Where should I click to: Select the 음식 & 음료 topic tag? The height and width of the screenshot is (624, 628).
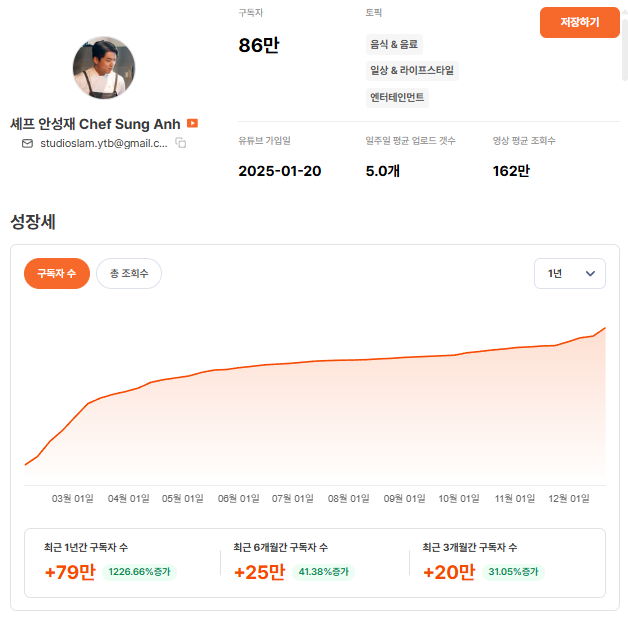(395, 44)
